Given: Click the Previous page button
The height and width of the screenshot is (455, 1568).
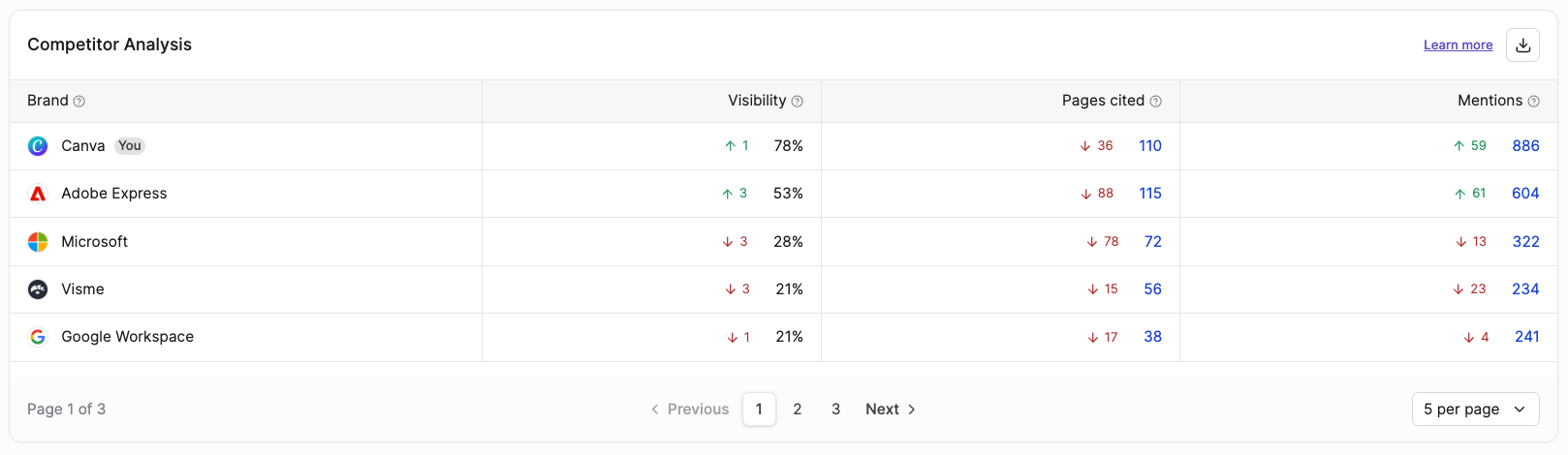Looking at the screenshot, I should coord(689,409).
